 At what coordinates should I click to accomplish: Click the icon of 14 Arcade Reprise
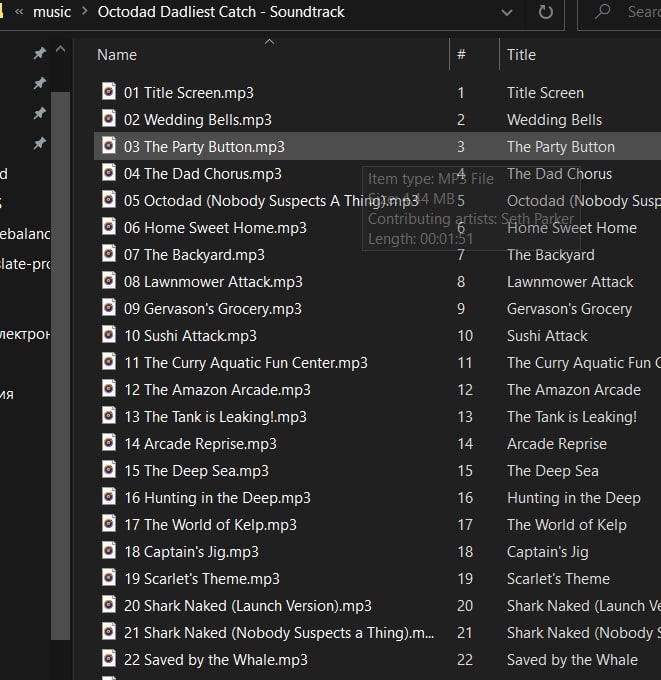coord(109,442)
